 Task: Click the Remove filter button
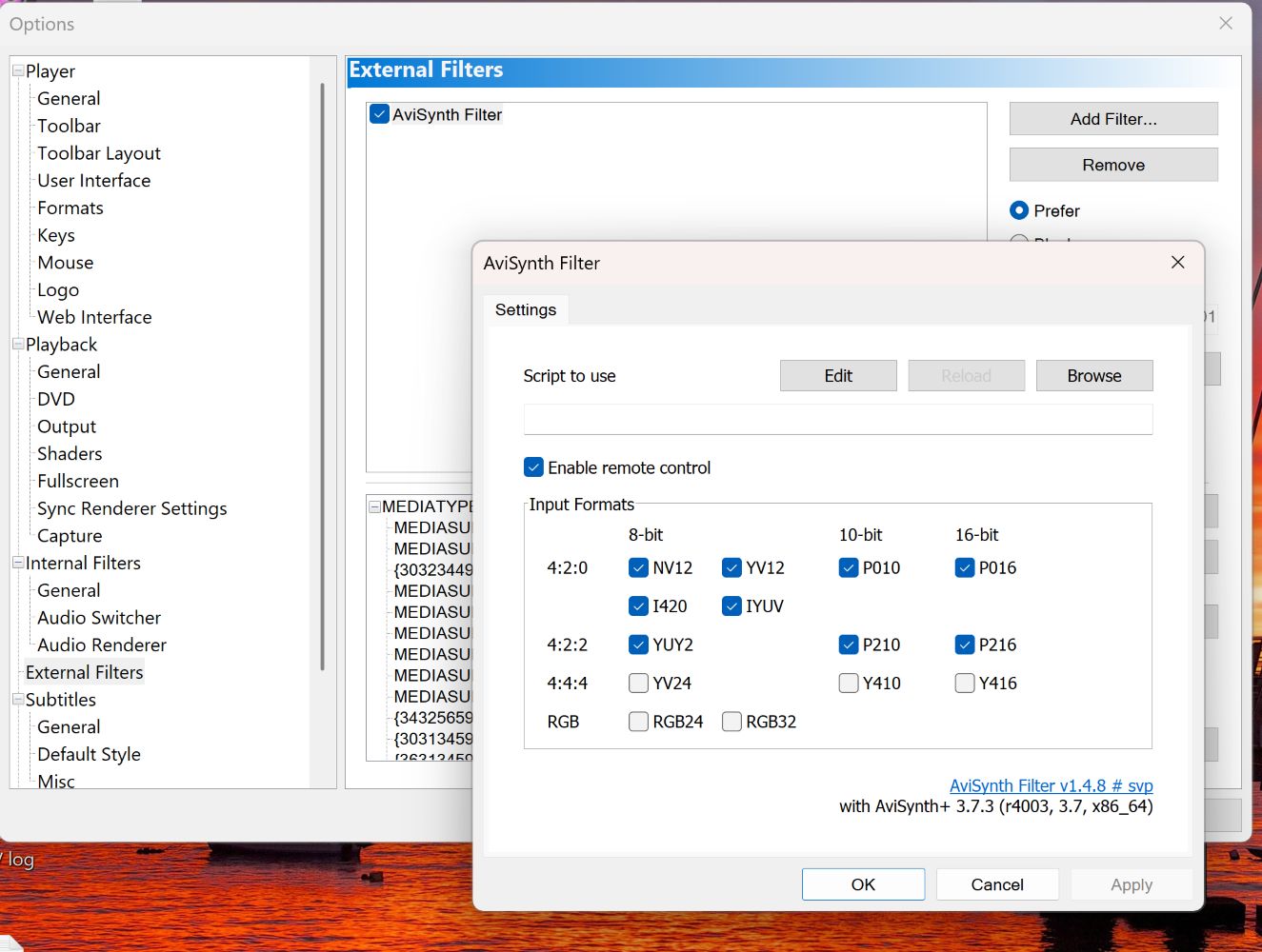click(1113, 165)
